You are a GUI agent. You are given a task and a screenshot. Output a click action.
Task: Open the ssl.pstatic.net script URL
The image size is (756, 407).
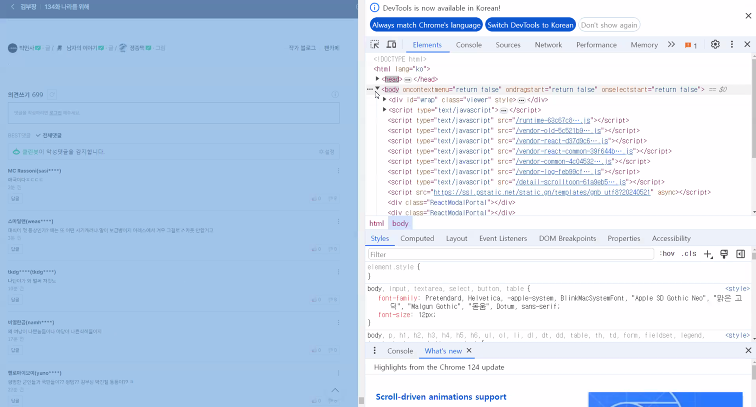point(542,192)
